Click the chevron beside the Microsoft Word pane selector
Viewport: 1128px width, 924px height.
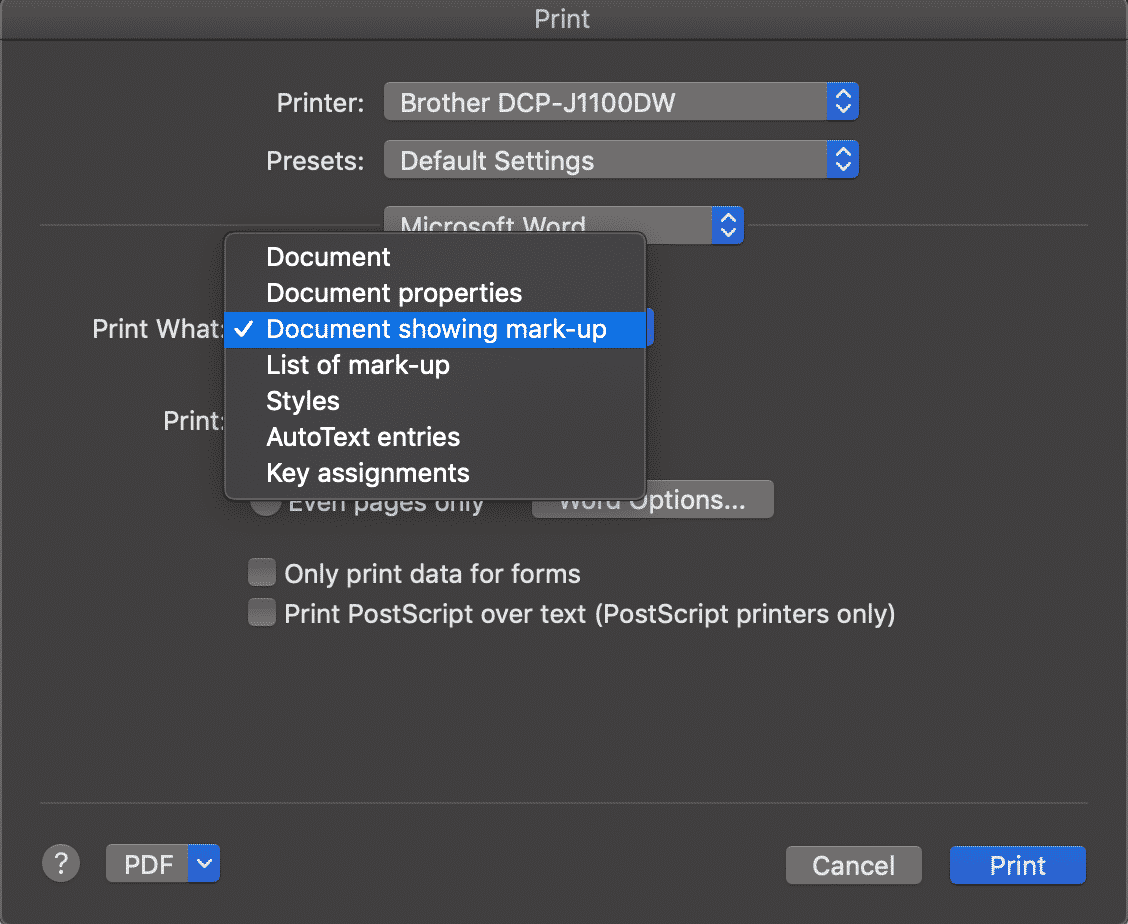click(x=729, y=225)
